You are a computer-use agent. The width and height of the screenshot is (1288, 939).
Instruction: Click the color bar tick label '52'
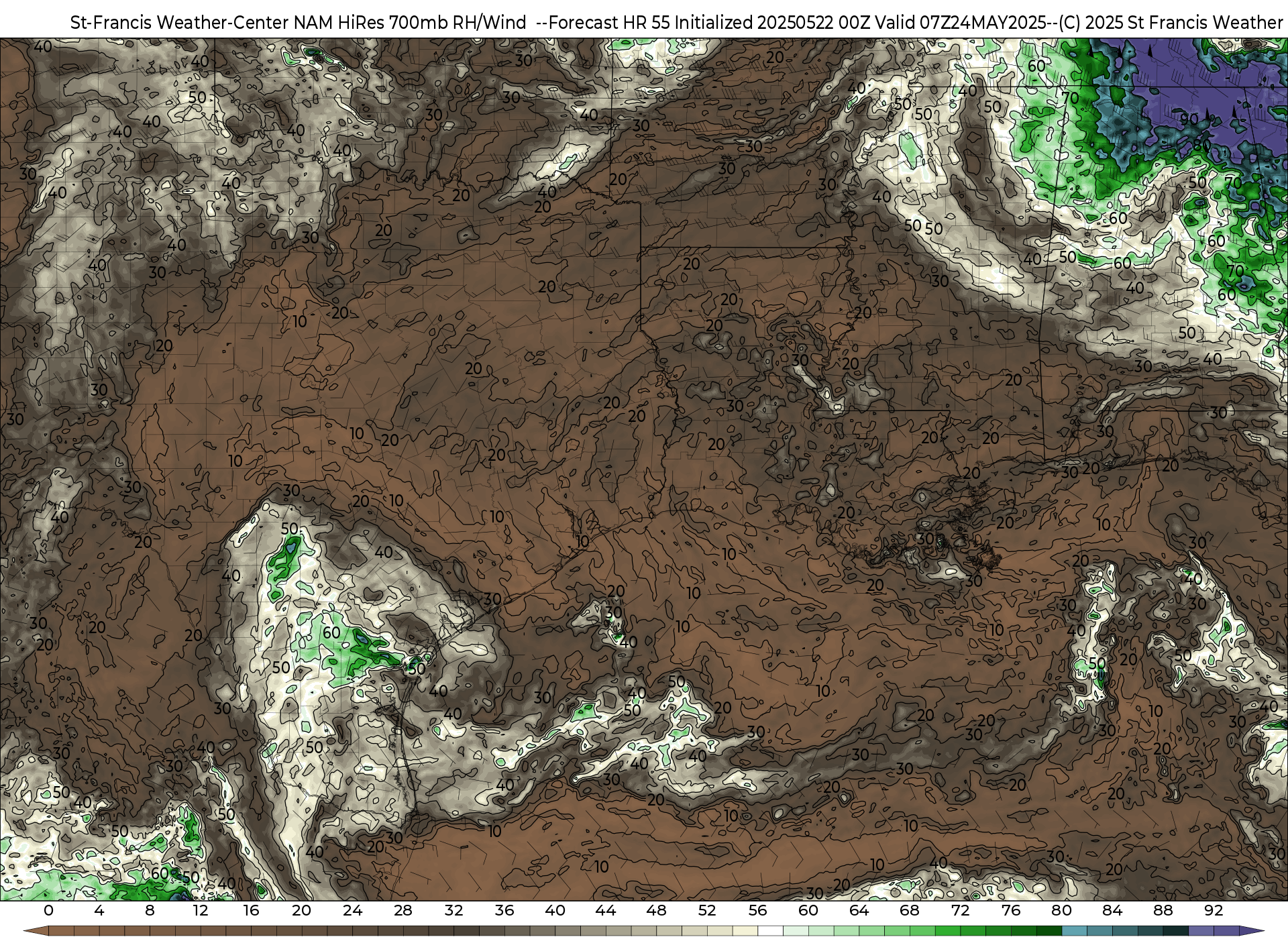coord(707,910)
